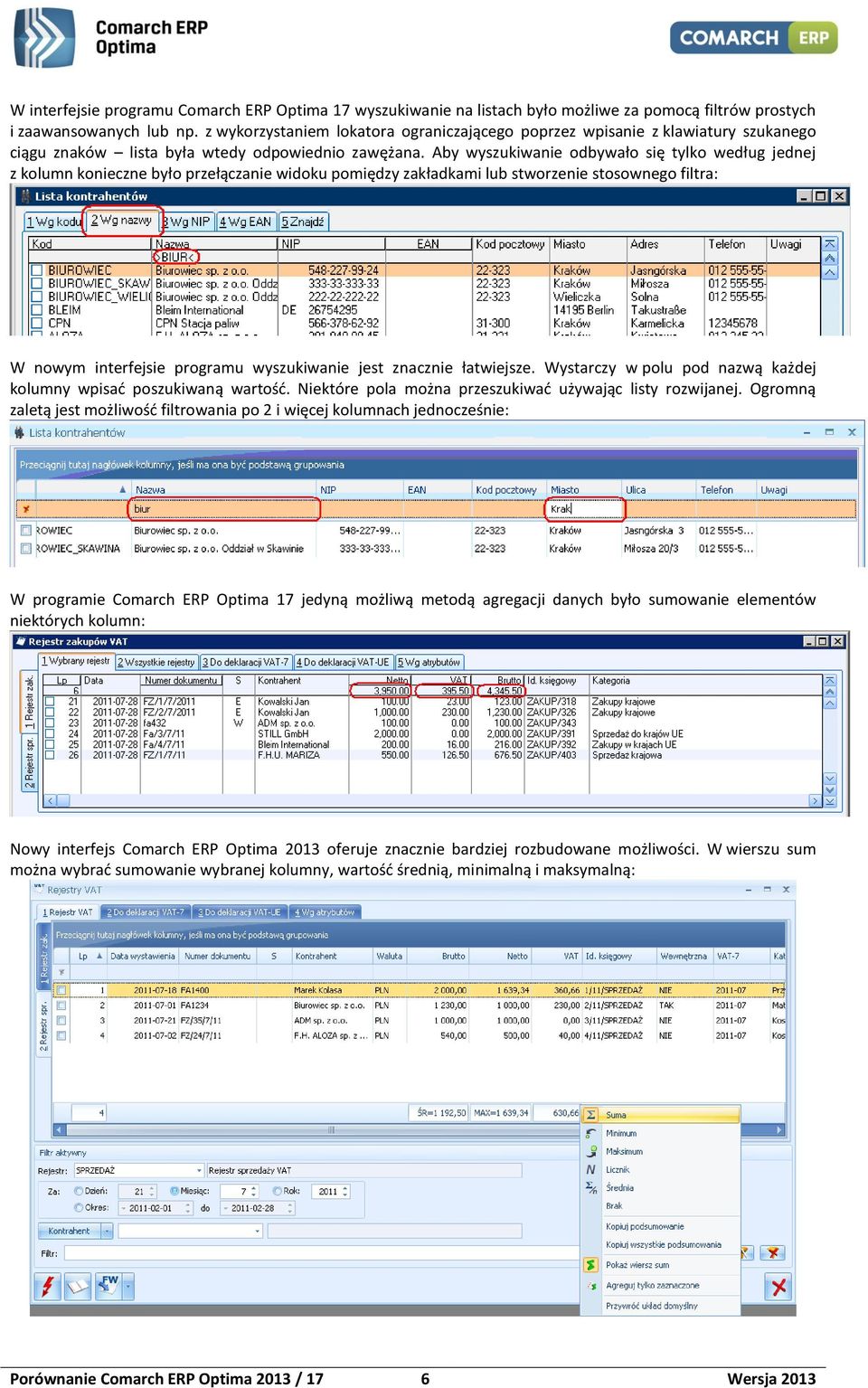Image resolution: width=868 pixels, height=1388 pixels.
Task: Open the arrow beside the Kontrahent button
Action: (107, 1231)
